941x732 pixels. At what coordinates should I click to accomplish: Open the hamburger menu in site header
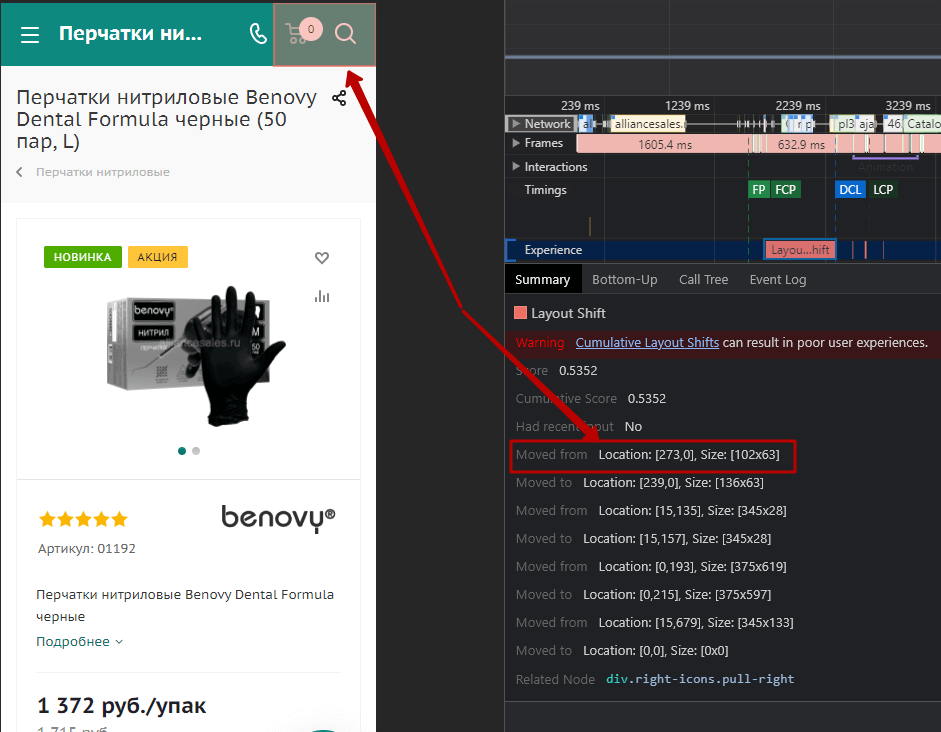tap(30, 35)
